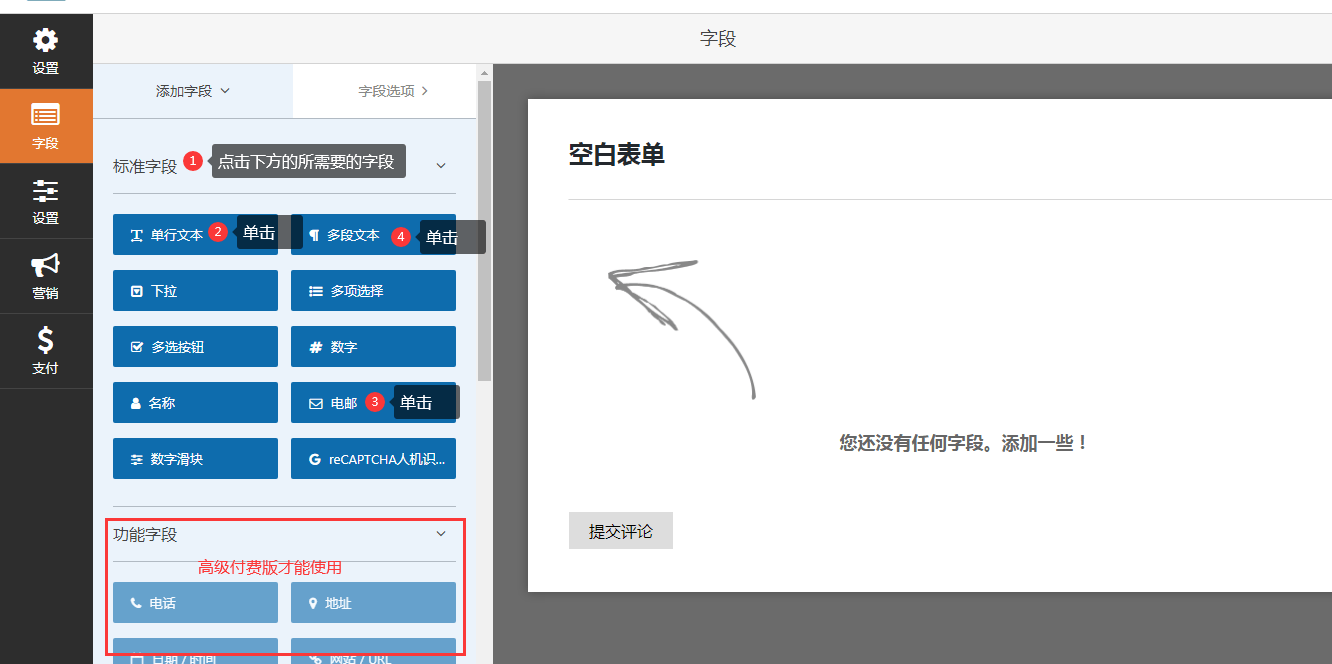Collapse the 功能字段 section chevron

(441, 534)
